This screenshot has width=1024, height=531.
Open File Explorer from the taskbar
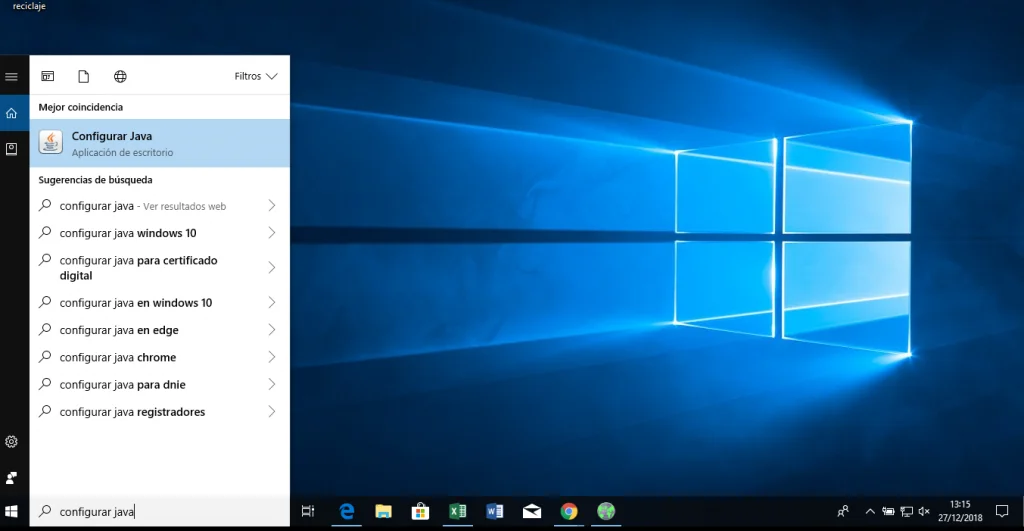pyautogui.click(x=383, y=511)
